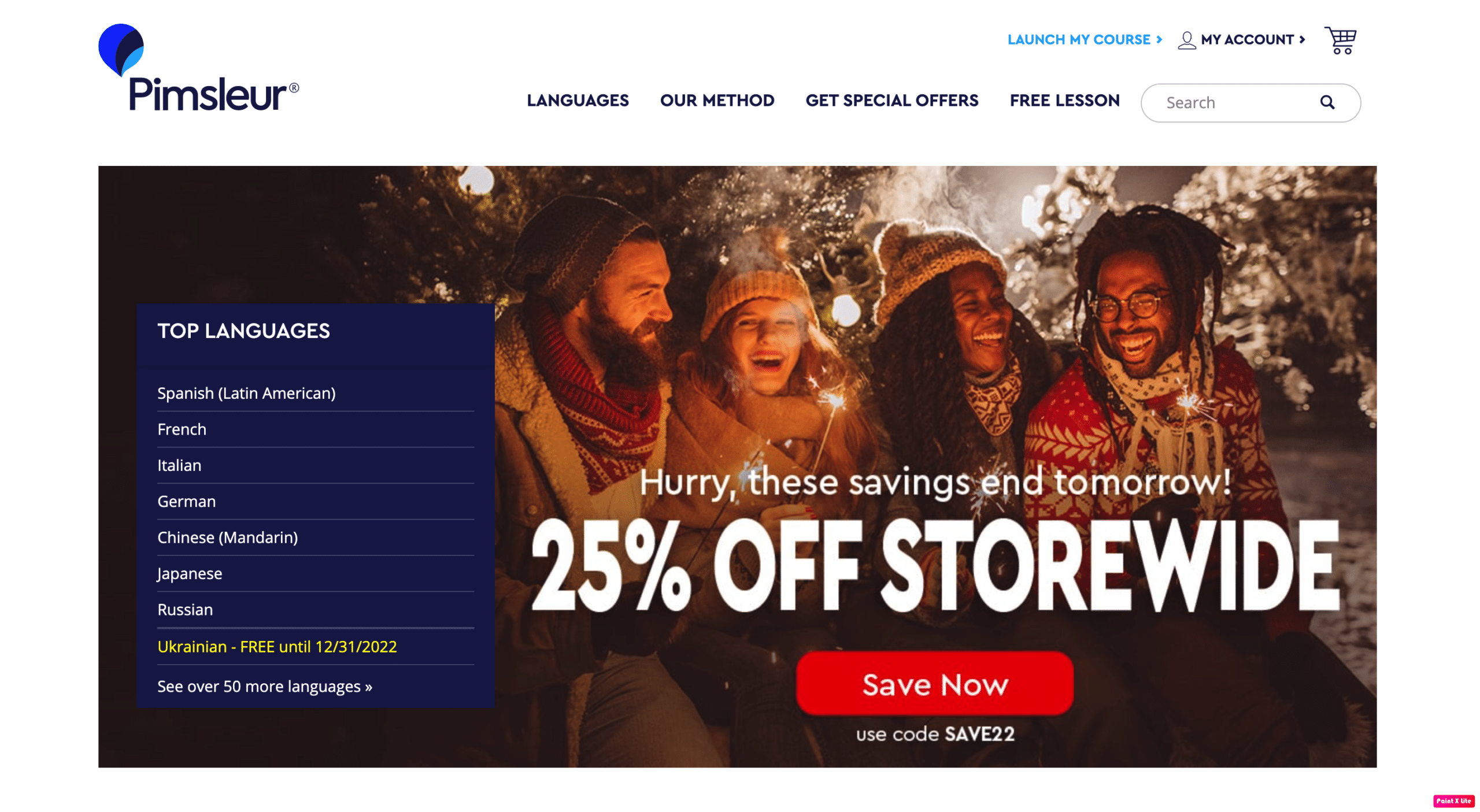Click the search magnifier icon
The width and height of the screenshot is (1480, 812).
1330,102
